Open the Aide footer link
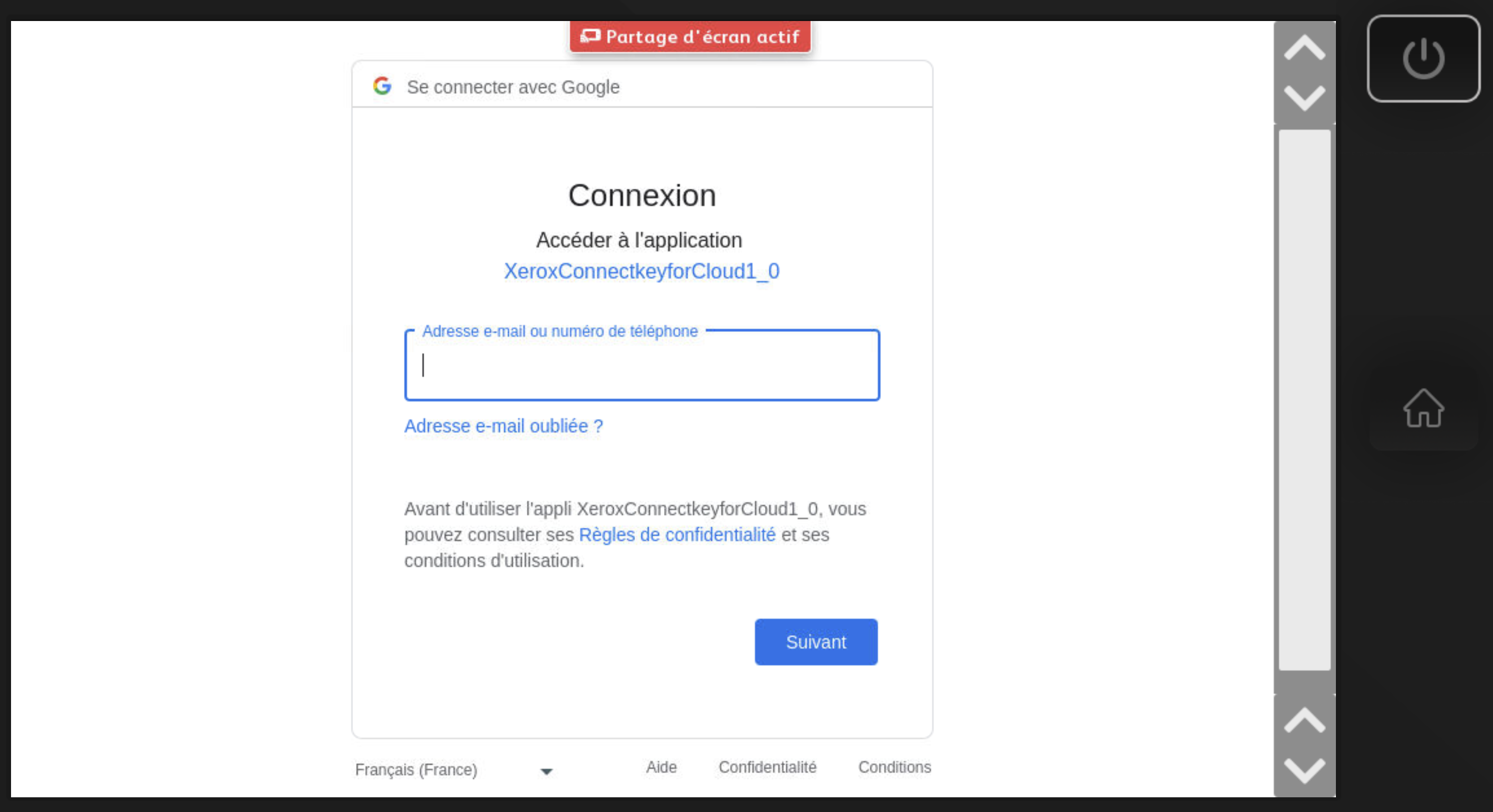 click(661, 767)
